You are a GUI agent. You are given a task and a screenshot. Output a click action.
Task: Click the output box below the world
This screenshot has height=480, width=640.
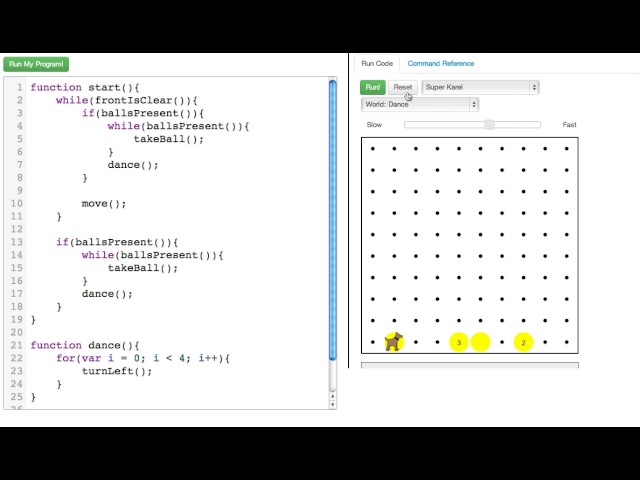click(469, 365)
